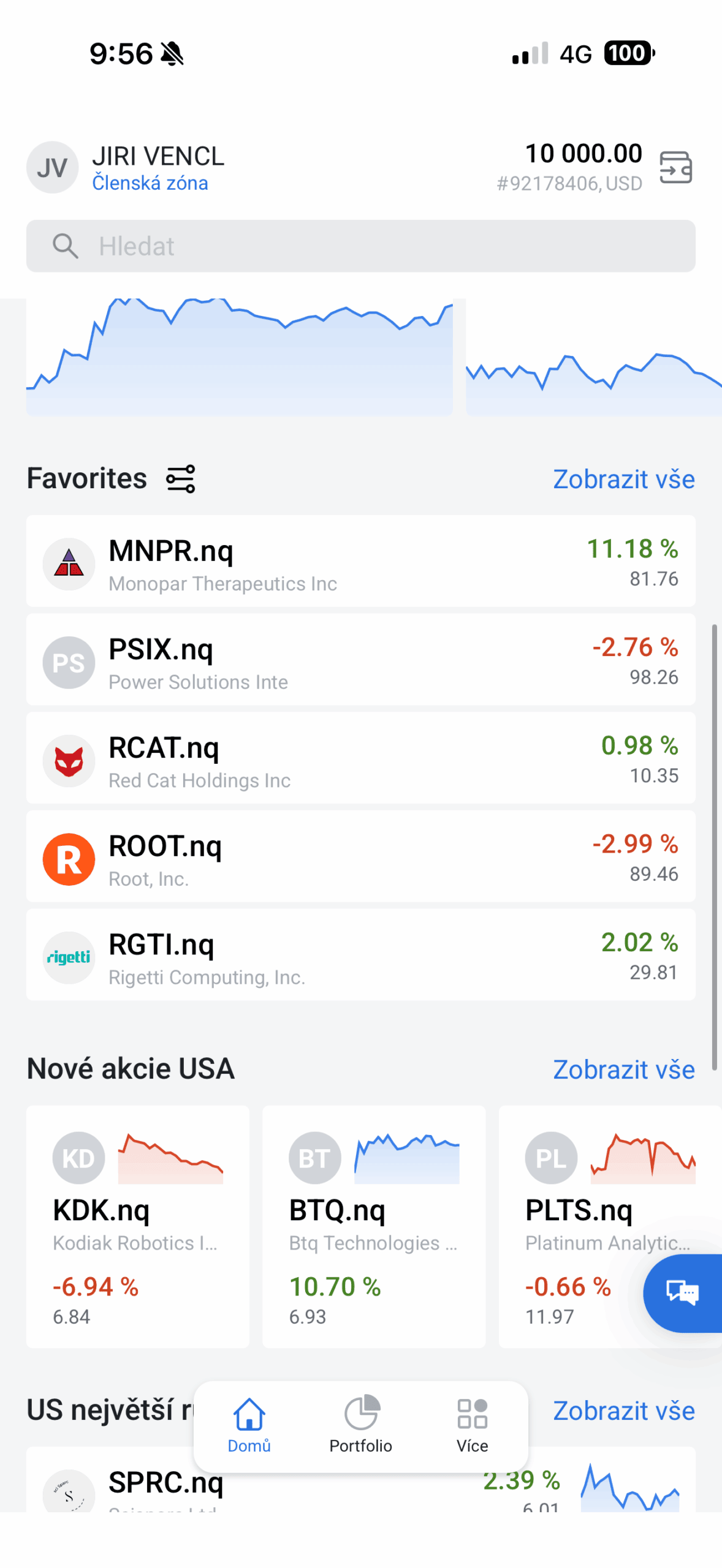Open the Více menu tab
722x1568 pixels.
pos(472,1425)
